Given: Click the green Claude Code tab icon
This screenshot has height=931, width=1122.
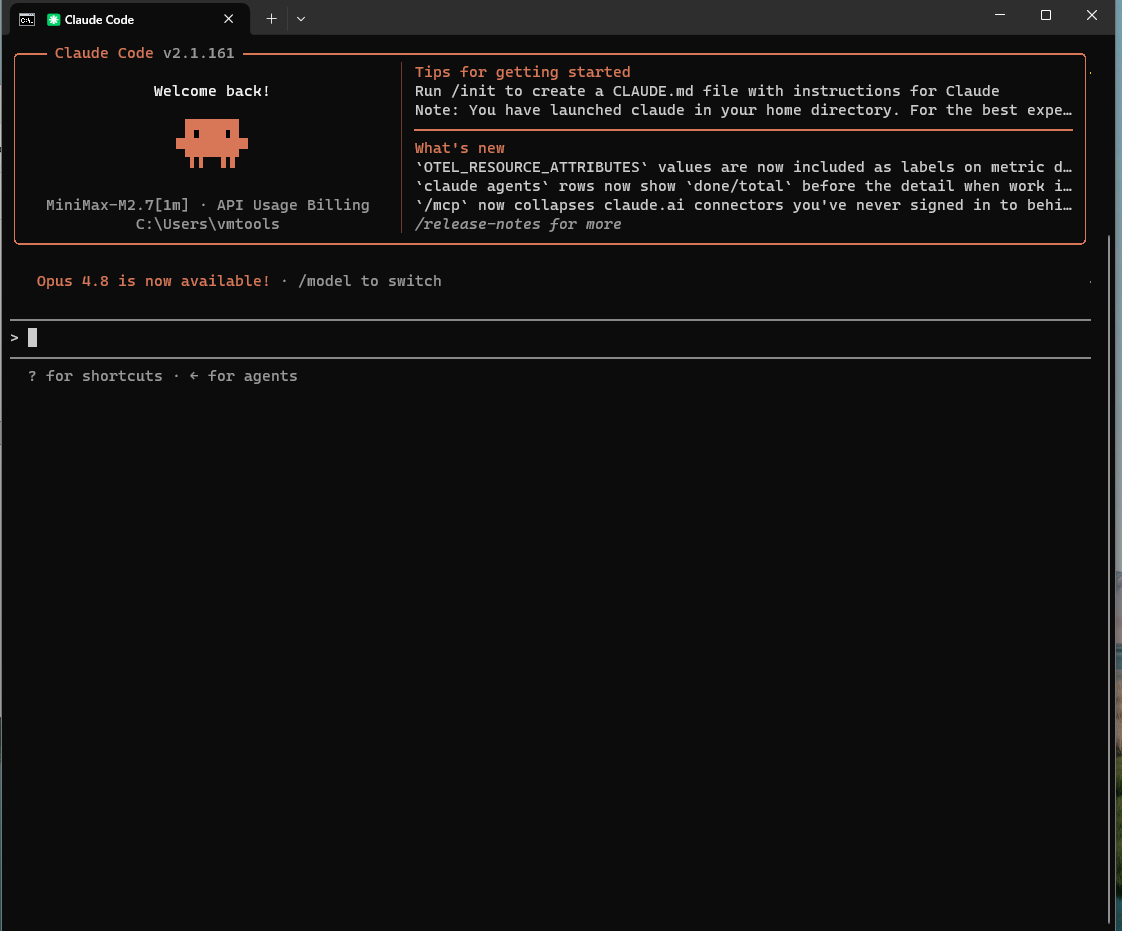Looking at the screenshot, I should [53, 19].
